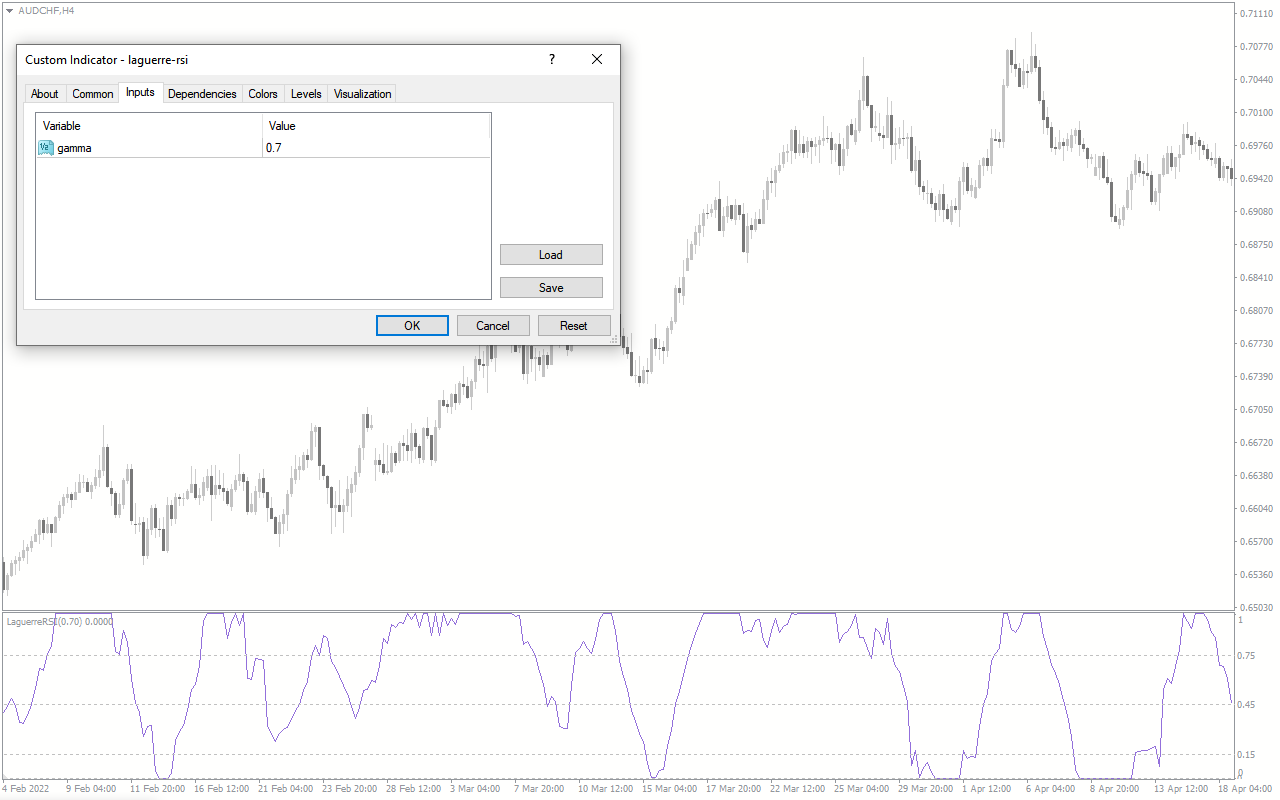The width and height of the screenshot is (1280, 800).
Task: Switch to the Common tab
Action: [93, 94]
